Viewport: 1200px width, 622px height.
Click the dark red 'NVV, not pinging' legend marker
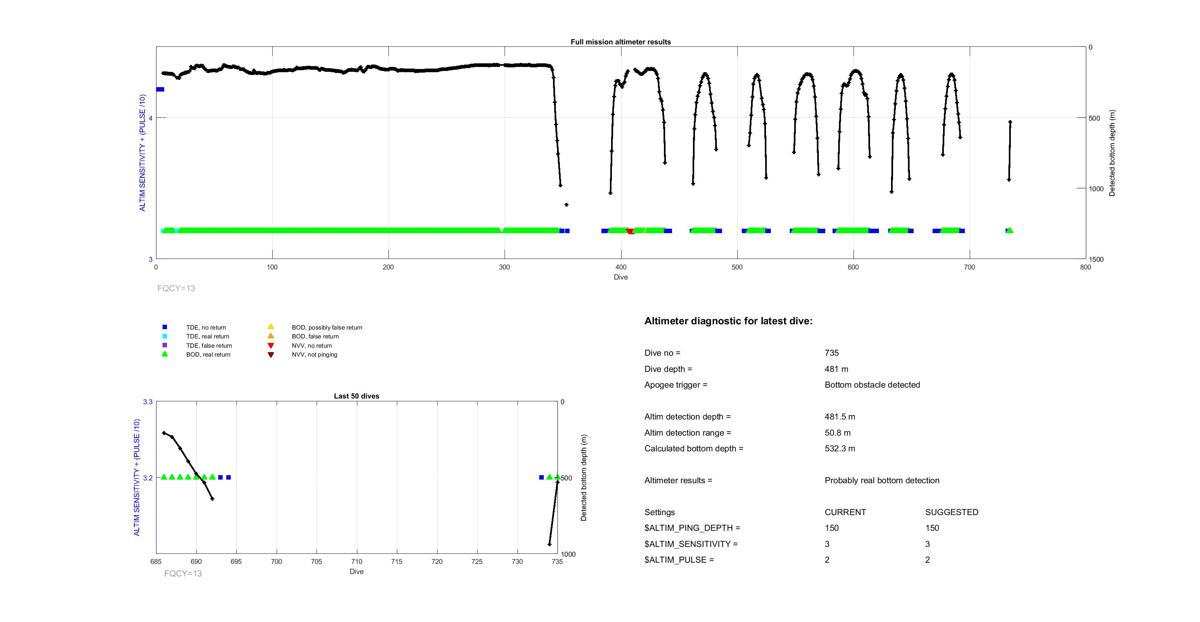click(x=270, y=354)
